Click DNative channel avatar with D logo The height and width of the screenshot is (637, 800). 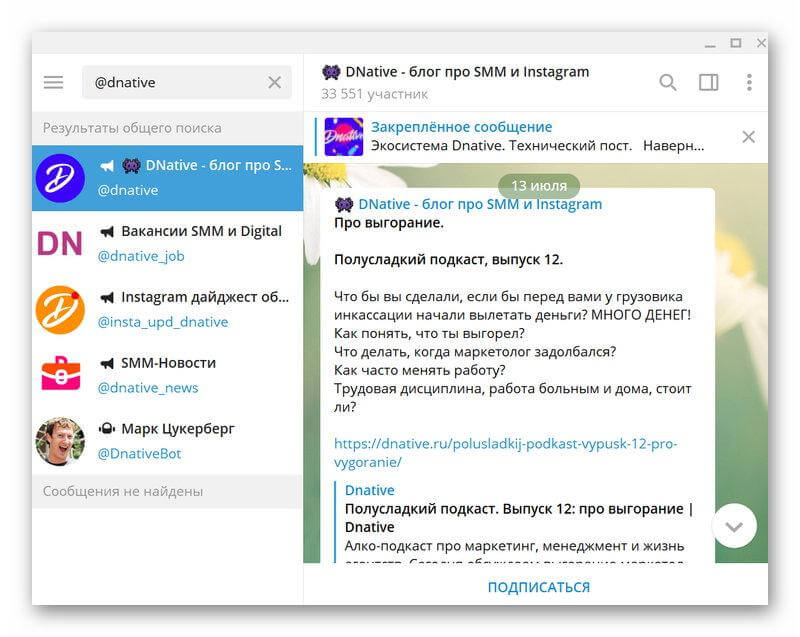tap(60, 178)
